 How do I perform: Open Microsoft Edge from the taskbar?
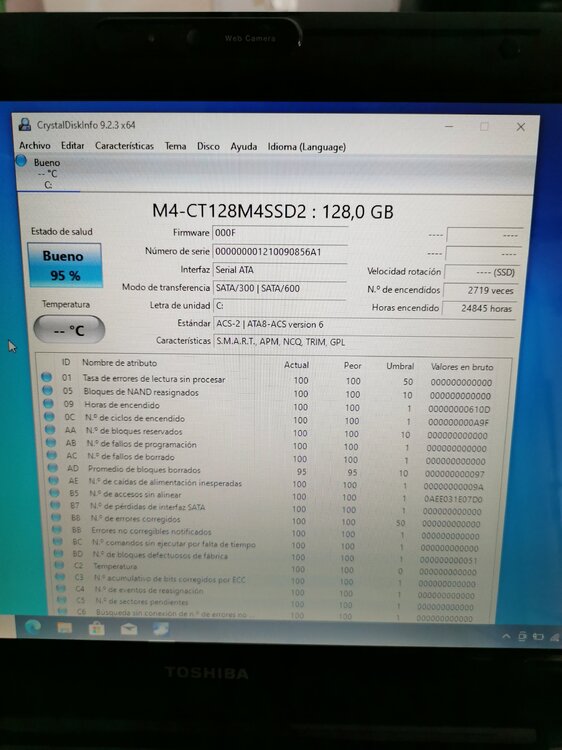click(33, 626)
